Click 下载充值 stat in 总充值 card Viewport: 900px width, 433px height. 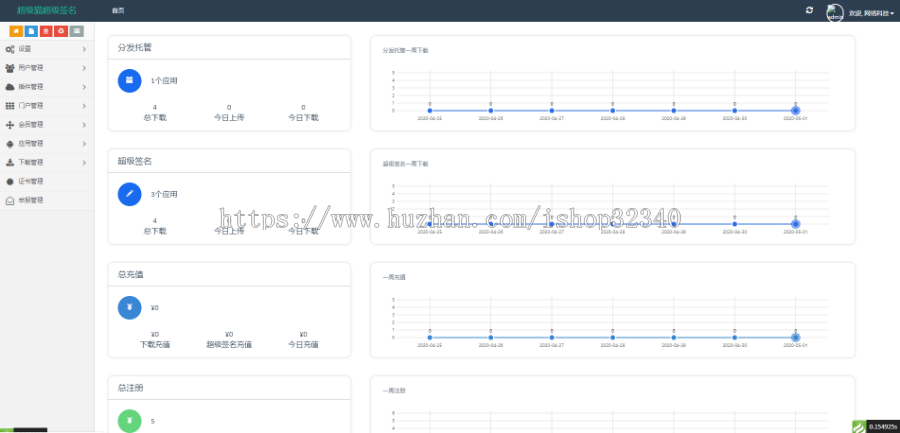point(155,340)
